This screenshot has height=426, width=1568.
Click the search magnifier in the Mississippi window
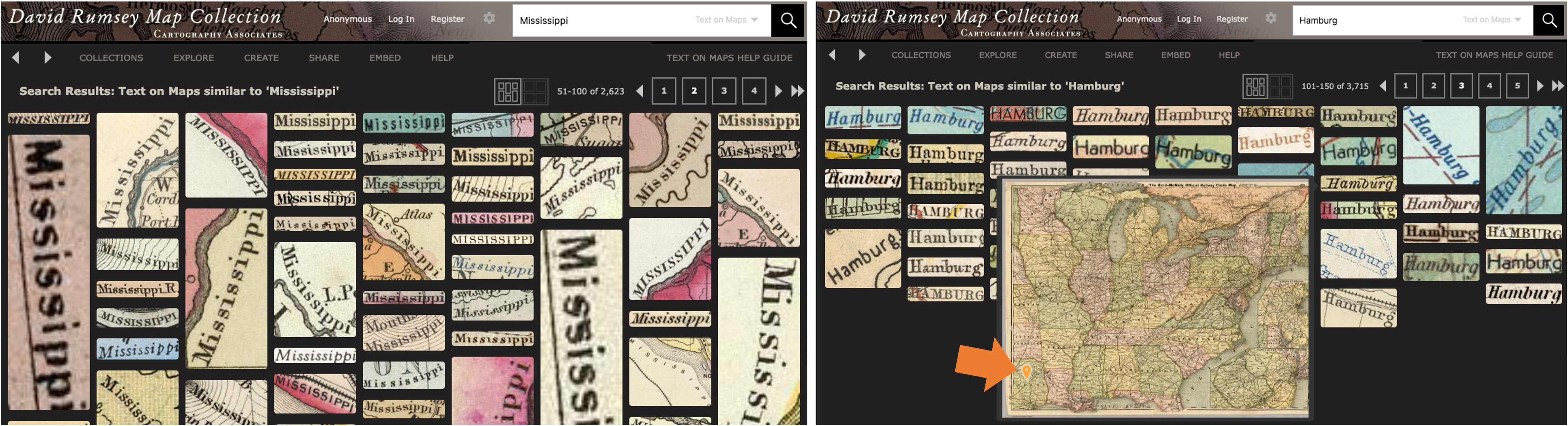point(788,21)
